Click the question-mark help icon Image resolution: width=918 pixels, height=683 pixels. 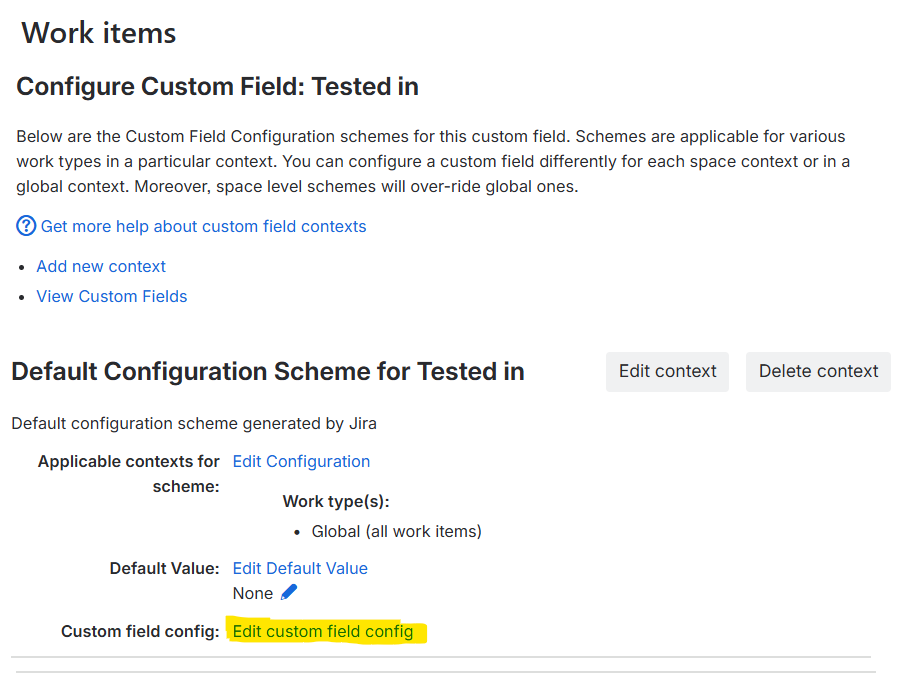[26, 226]
